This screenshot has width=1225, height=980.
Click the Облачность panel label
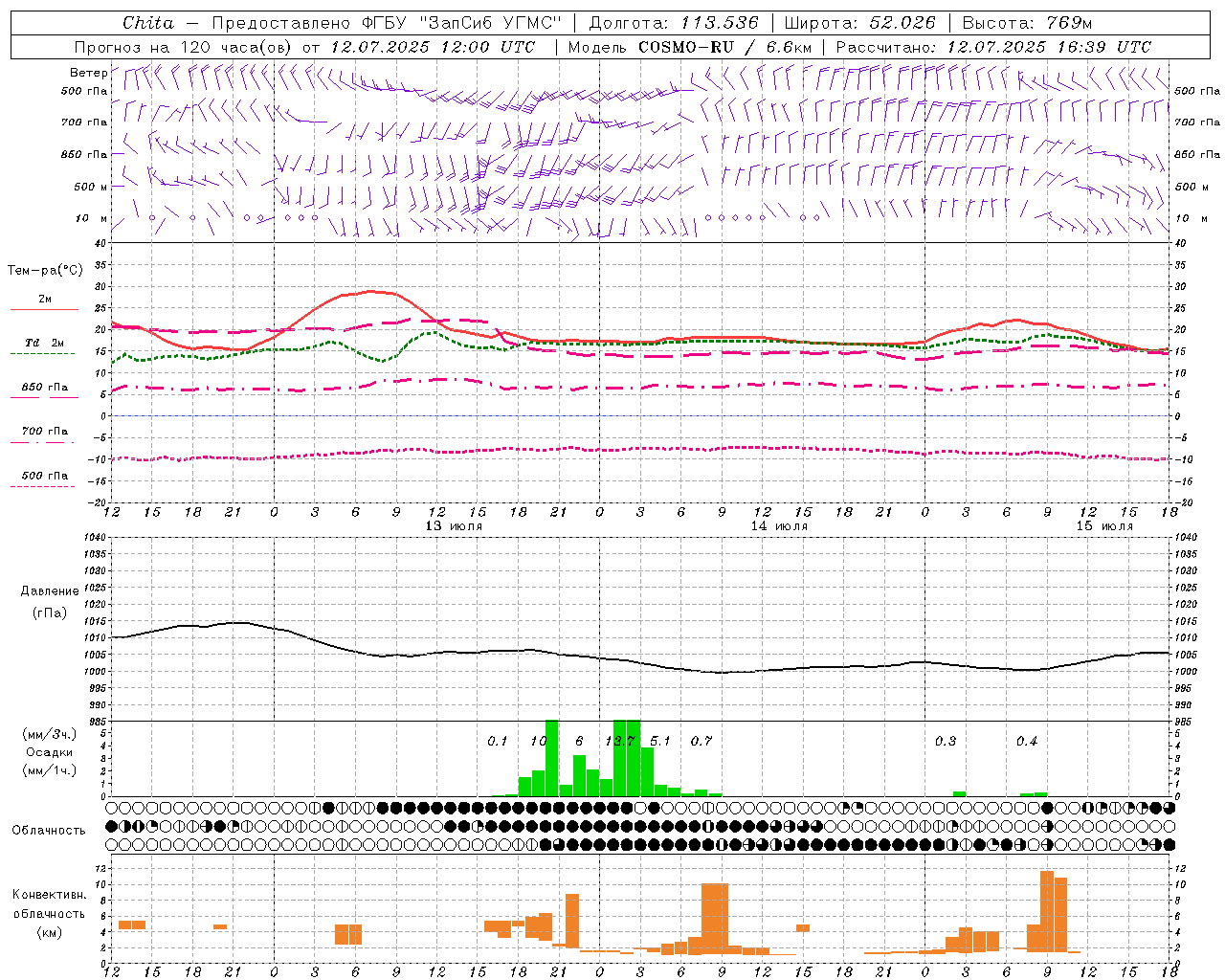point(49,831)
